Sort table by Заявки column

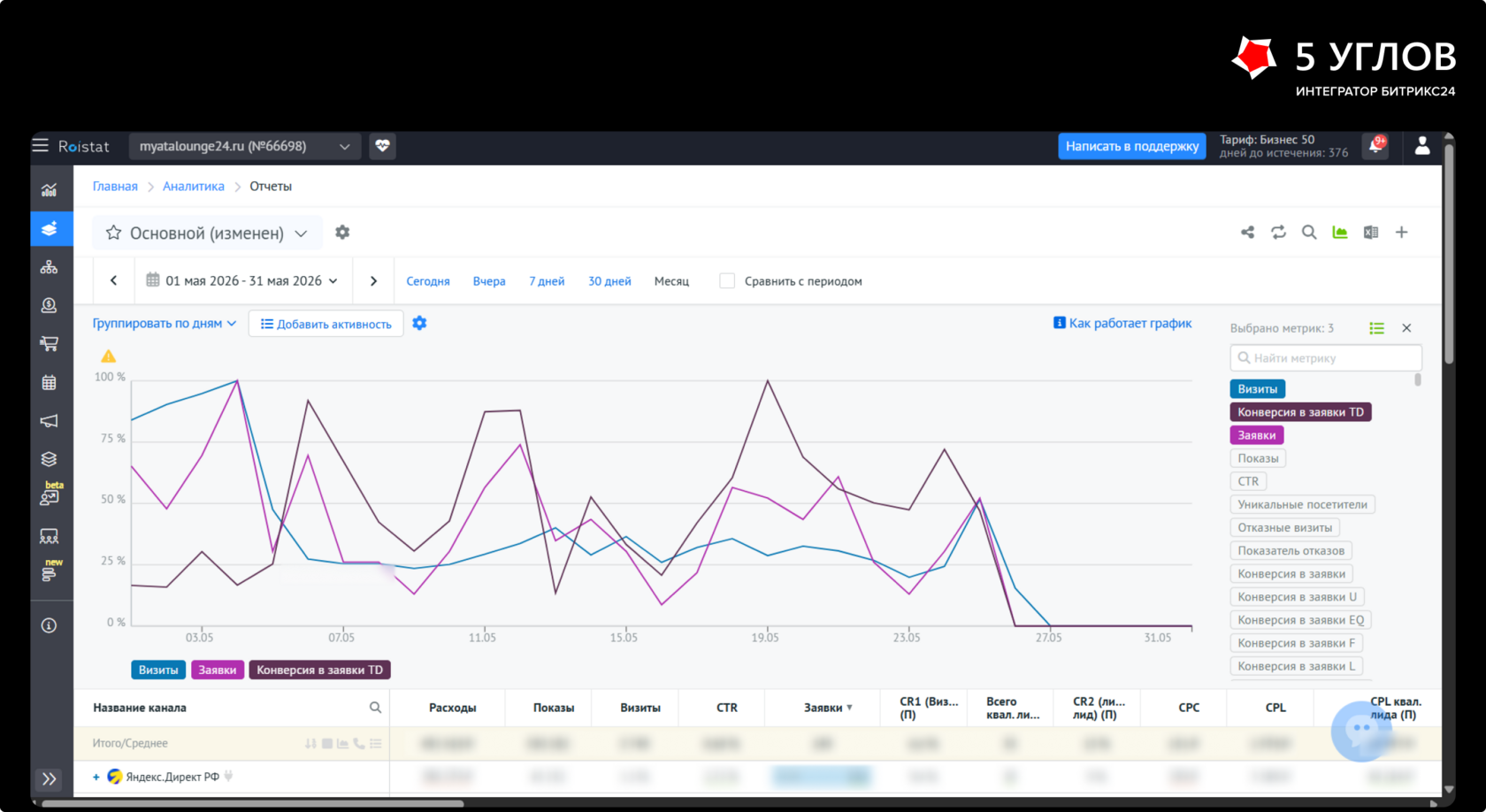click(828, 708)
